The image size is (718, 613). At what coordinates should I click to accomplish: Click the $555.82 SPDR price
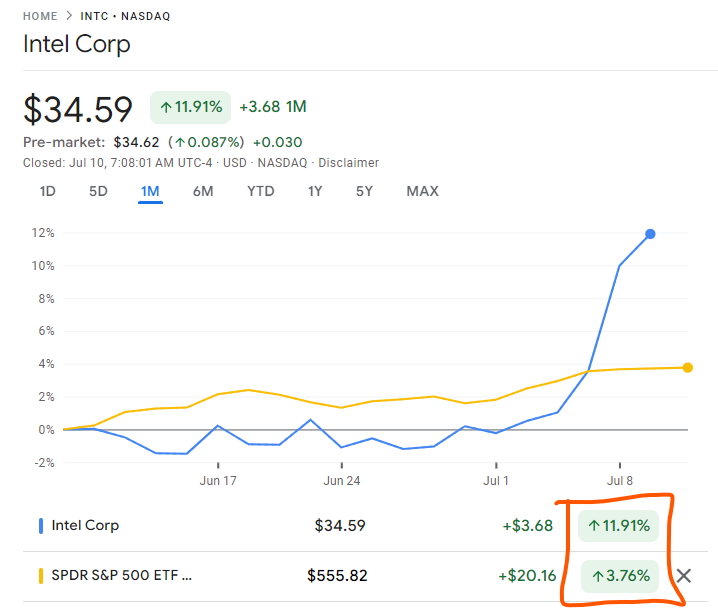click(x=337, y=576)
